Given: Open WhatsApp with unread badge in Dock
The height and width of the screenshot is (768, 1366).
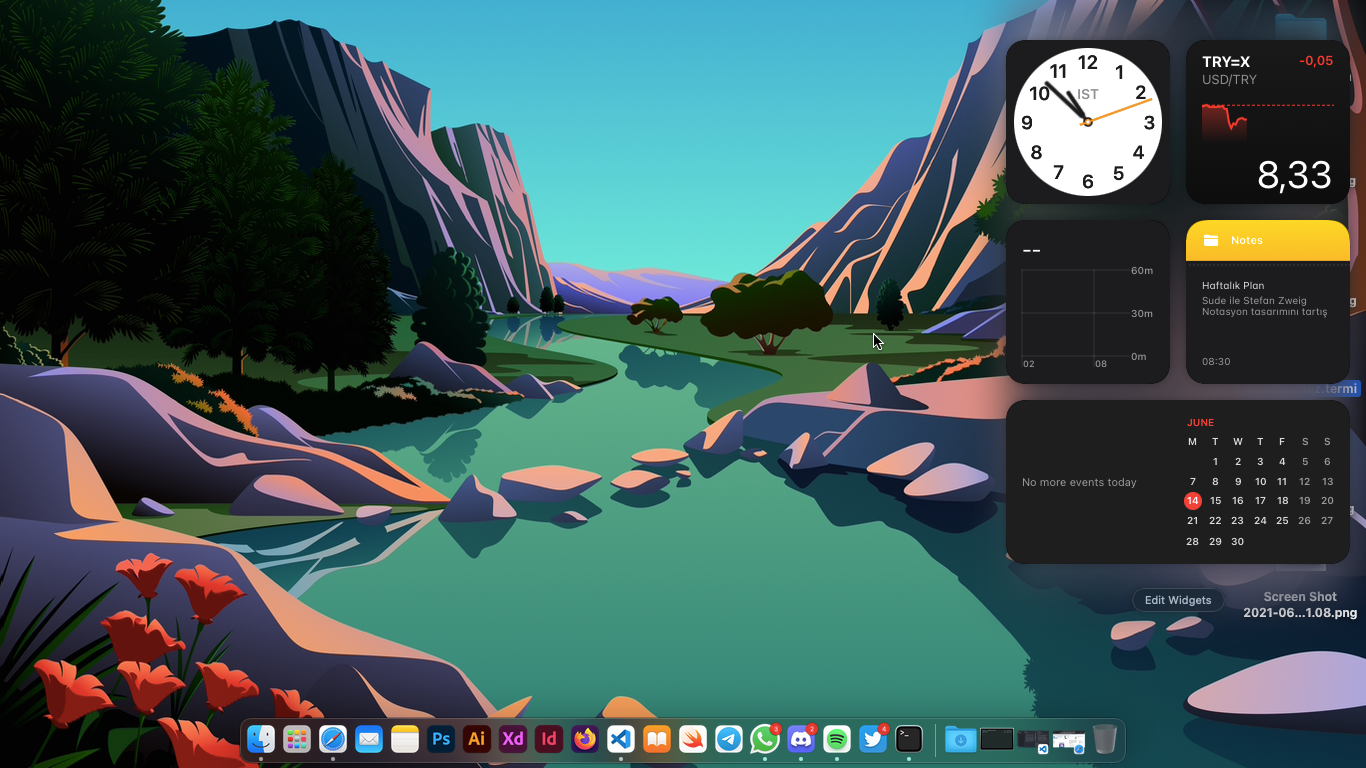Looking at the screenshot, I should 765,739.
